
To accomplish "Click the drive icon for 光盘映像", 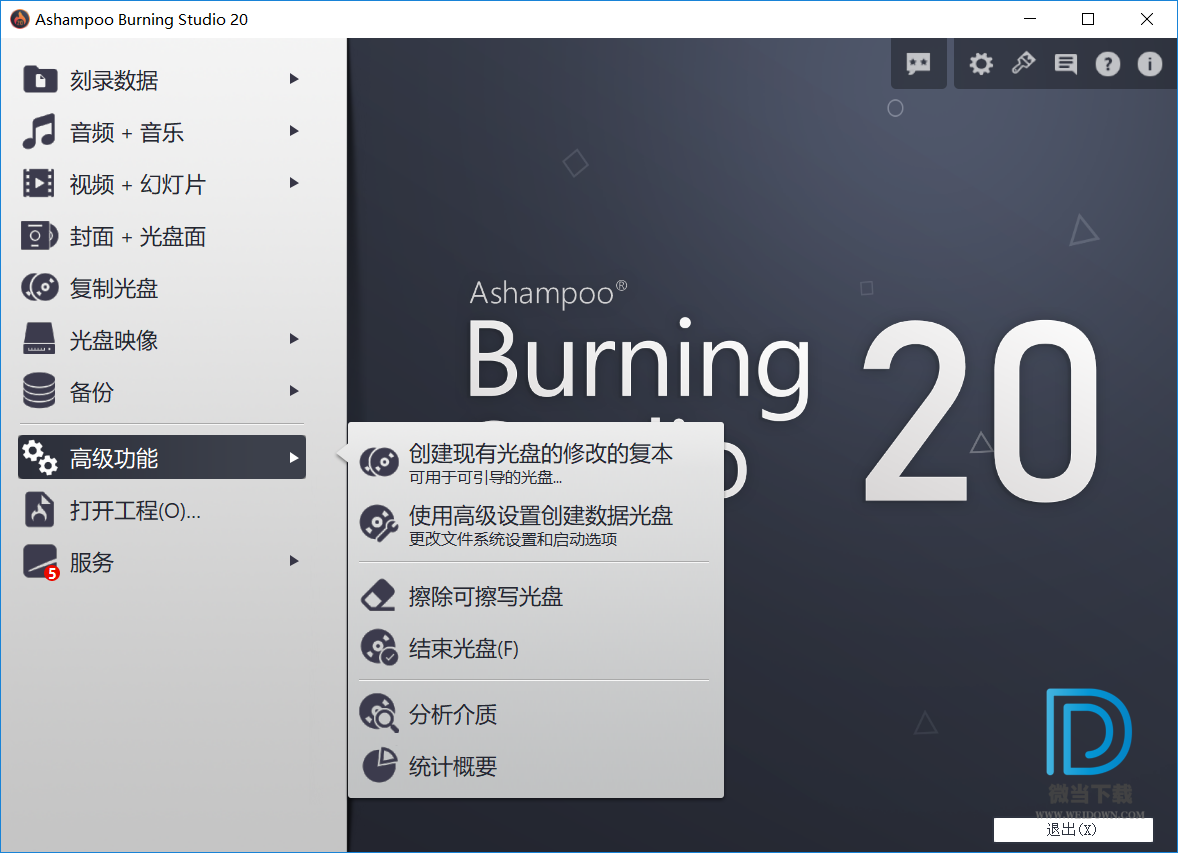I will (39, 339).
